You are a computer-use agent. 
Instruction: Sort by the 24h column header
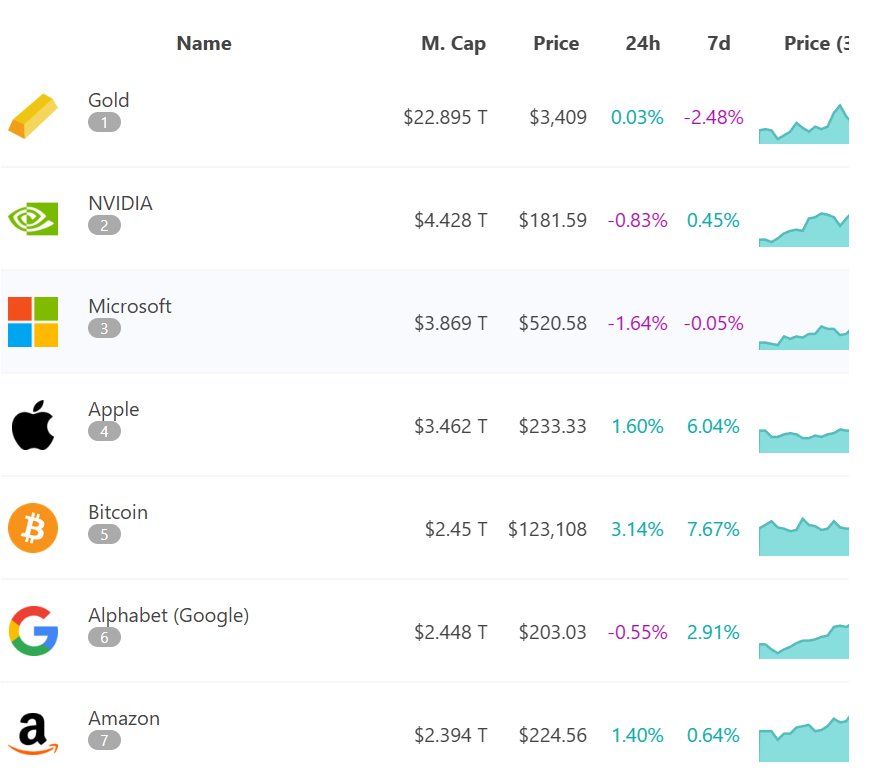(x=643, y=43)
